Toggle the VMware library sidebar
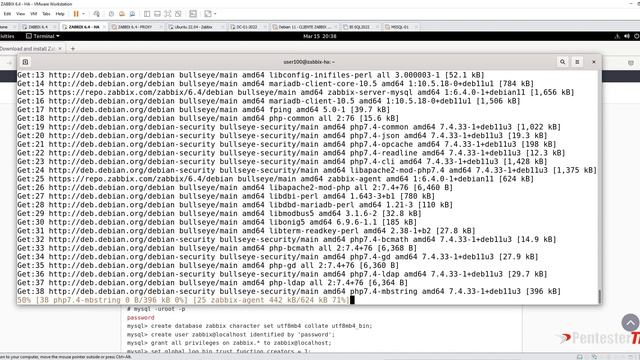The width and height of the screenshot is (640, 360). tap(147, 13)
